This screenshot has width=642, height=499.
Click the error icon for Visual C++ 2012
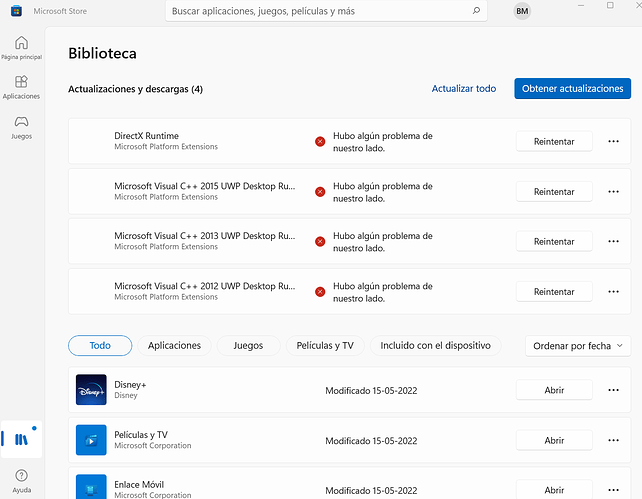pos(320,292)
